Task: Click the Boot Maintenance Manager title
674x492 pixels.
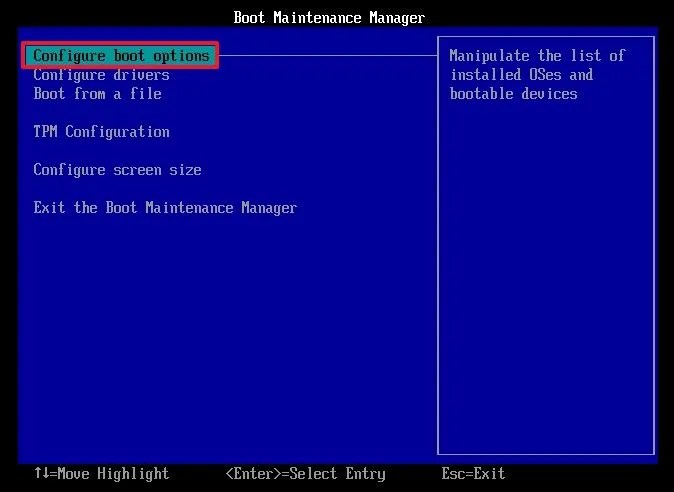Action: (329, 18)
